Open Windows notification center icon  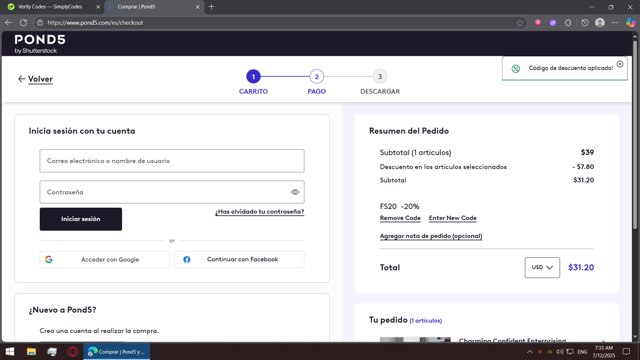[626, 351]
